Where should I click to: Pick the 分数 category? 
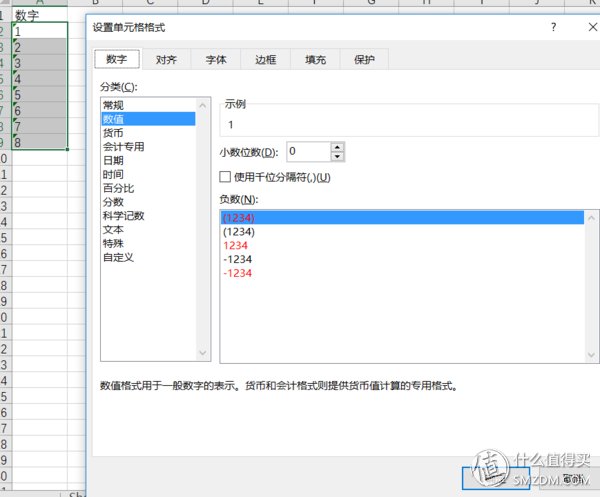(x=148, y=202)
